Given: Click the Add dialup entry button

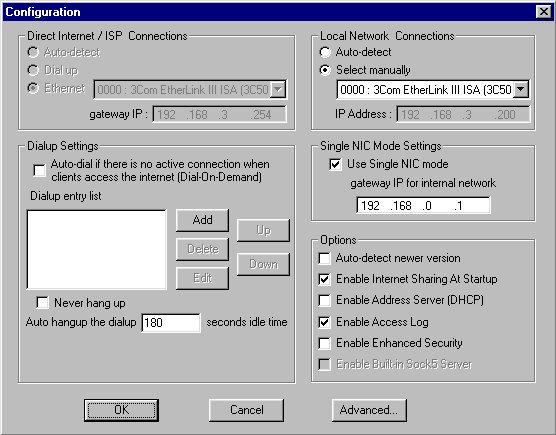Looking at the screenshot, I should (202, 220).
